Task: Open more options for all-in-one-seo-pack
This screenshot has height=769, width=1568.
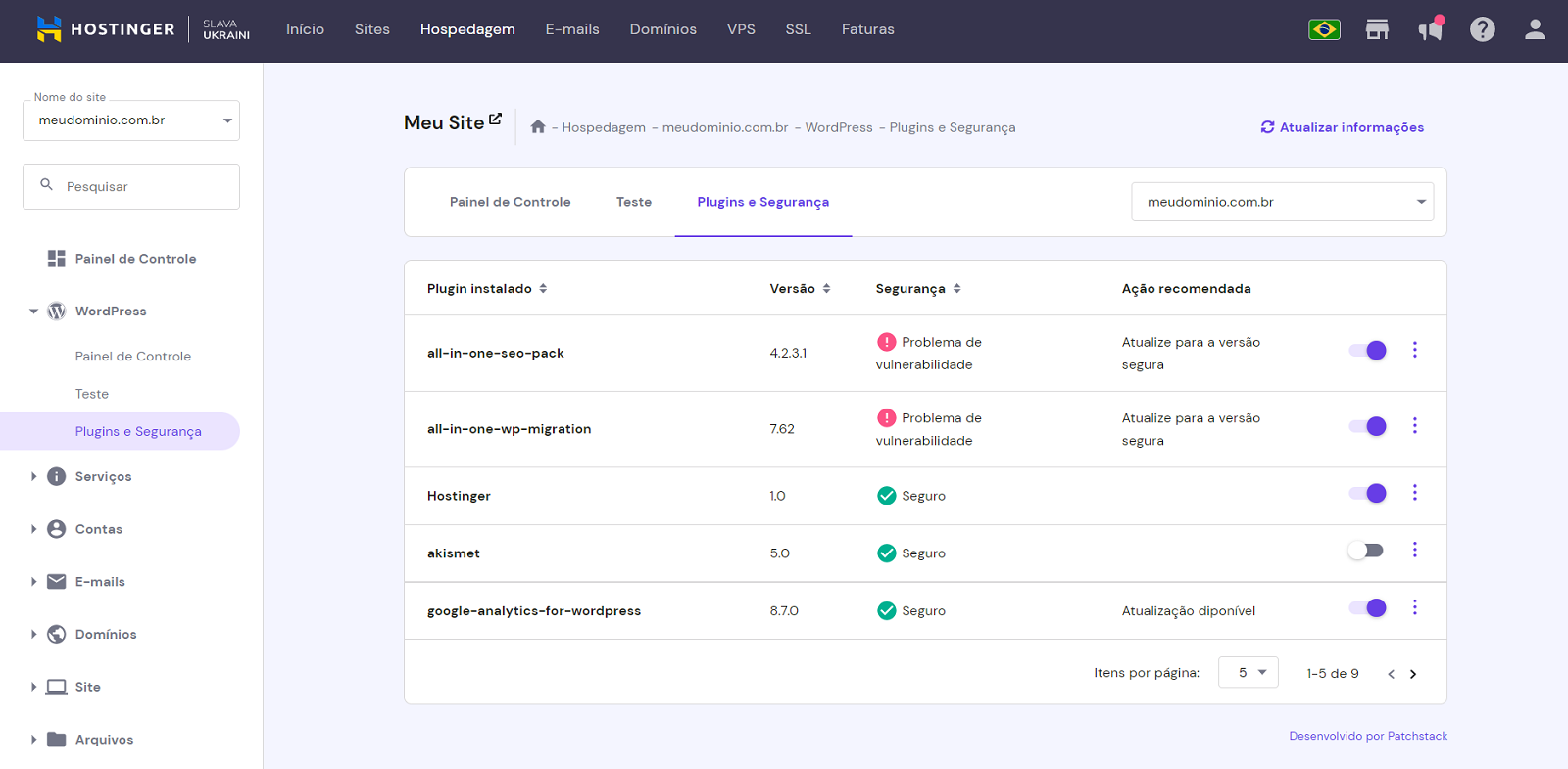Action: [1414, 350]
